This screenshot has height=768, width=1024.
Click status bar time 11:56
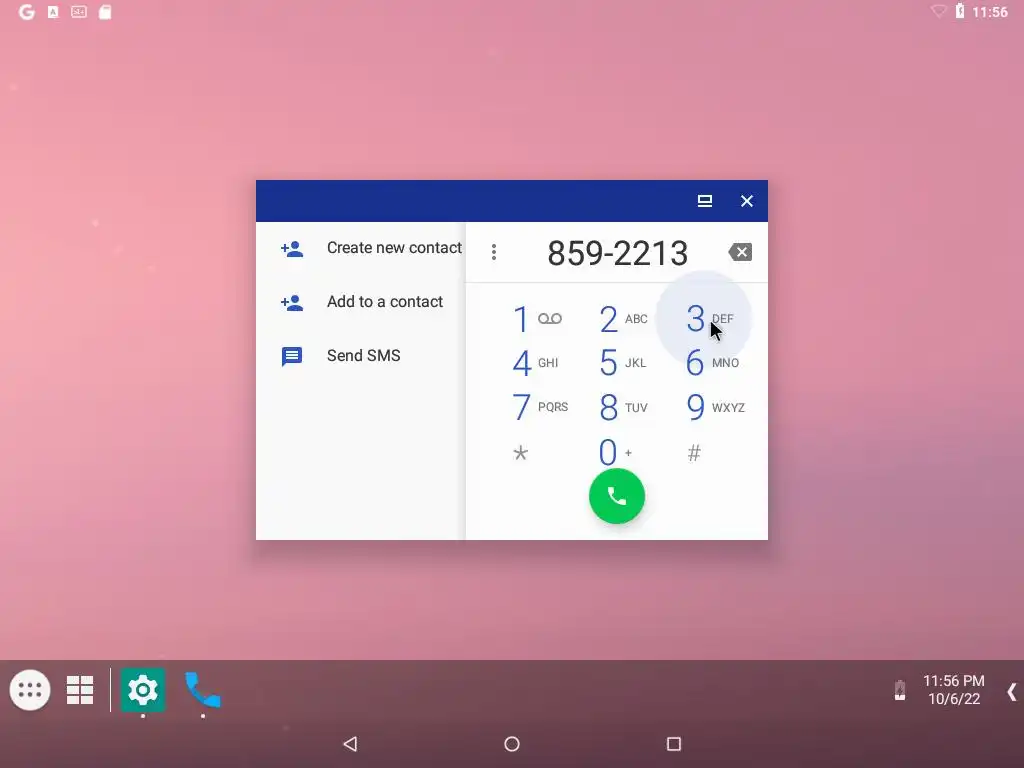(x=990, y=12)
